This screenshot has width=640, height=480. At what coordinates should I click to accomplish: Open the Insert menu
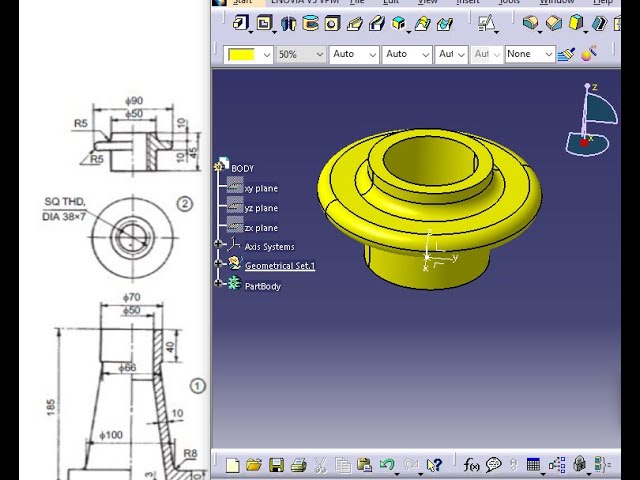pos(468,2)
